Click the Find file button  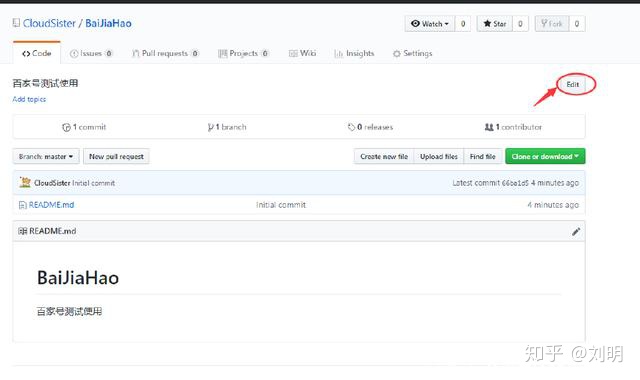tap(482, 156)
